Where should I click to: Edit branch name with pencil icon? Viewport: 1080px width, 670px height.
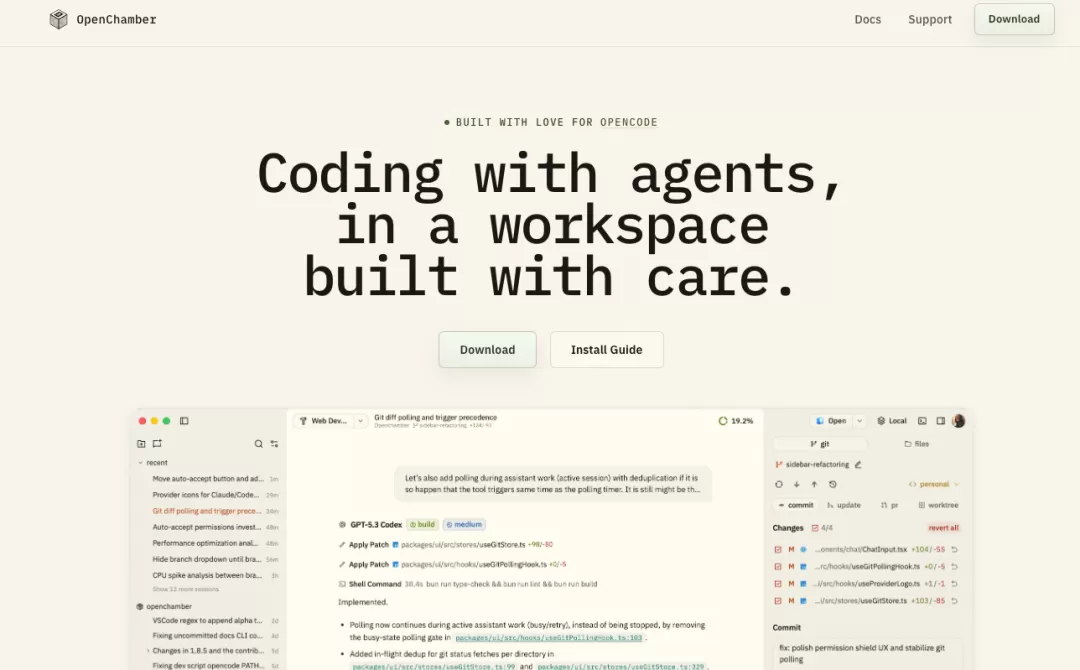click(858, 465)
